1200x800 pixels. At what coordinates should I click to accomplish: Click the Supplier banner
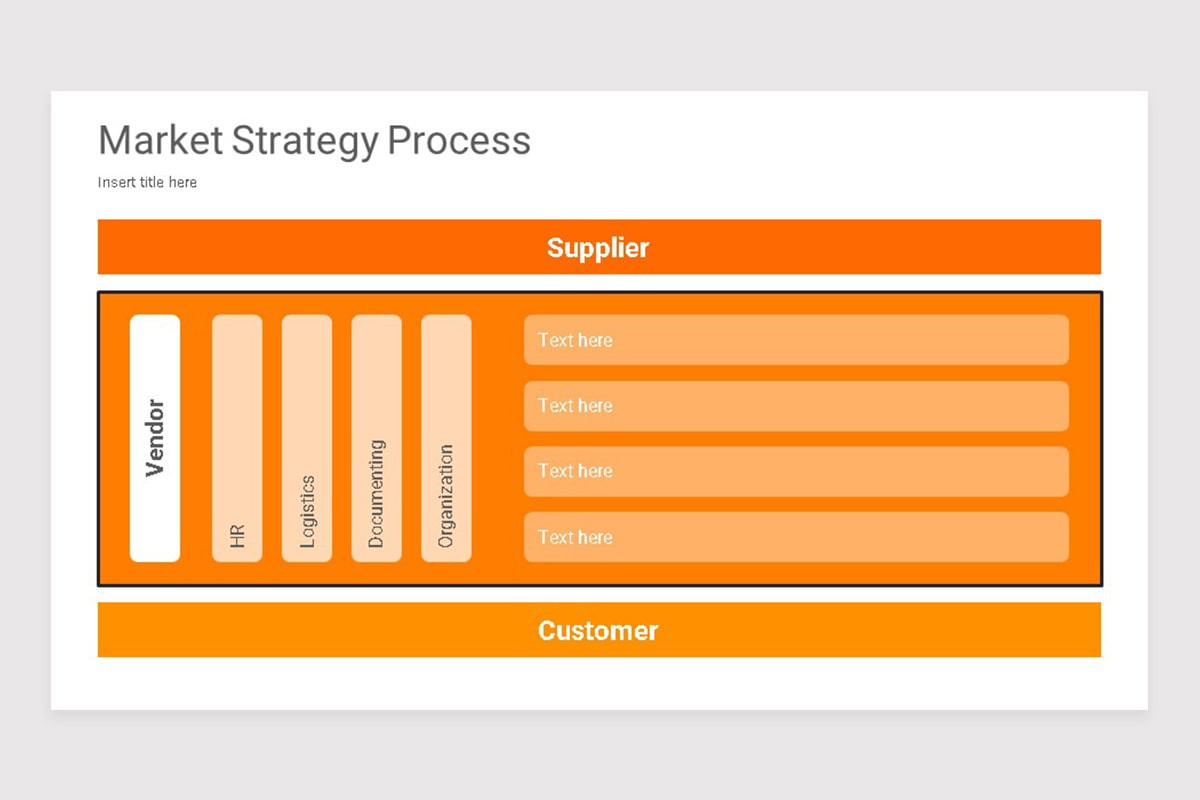coord(599,247)
